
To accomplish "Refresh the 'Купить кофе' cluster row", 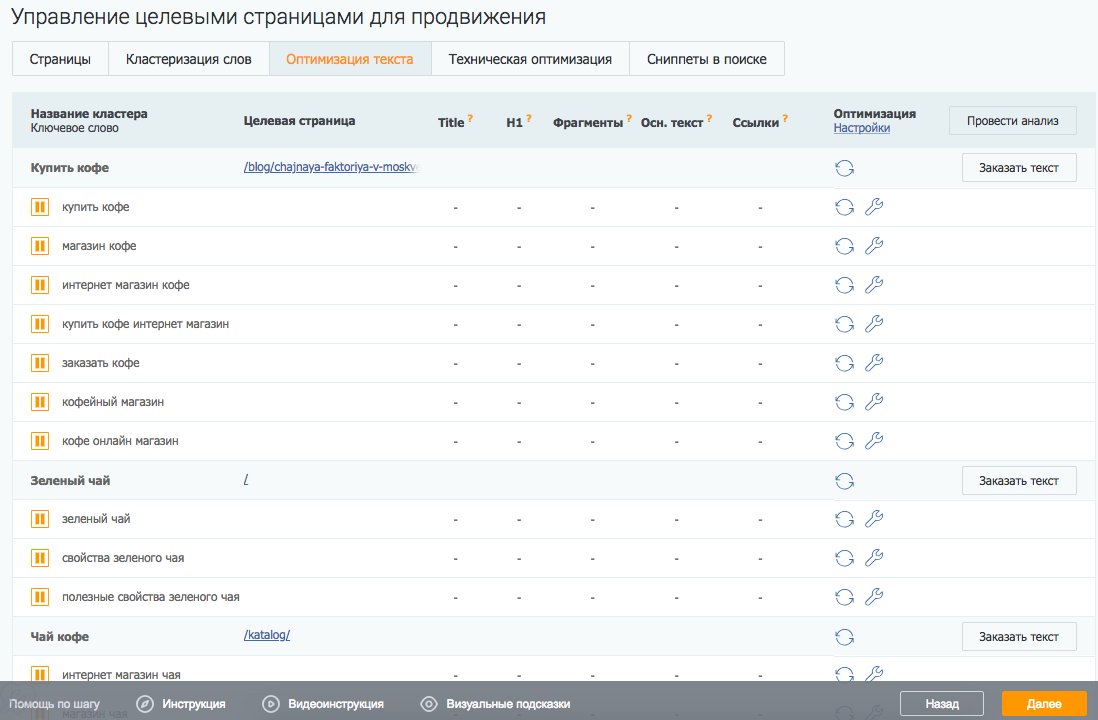I will [844, 168].
